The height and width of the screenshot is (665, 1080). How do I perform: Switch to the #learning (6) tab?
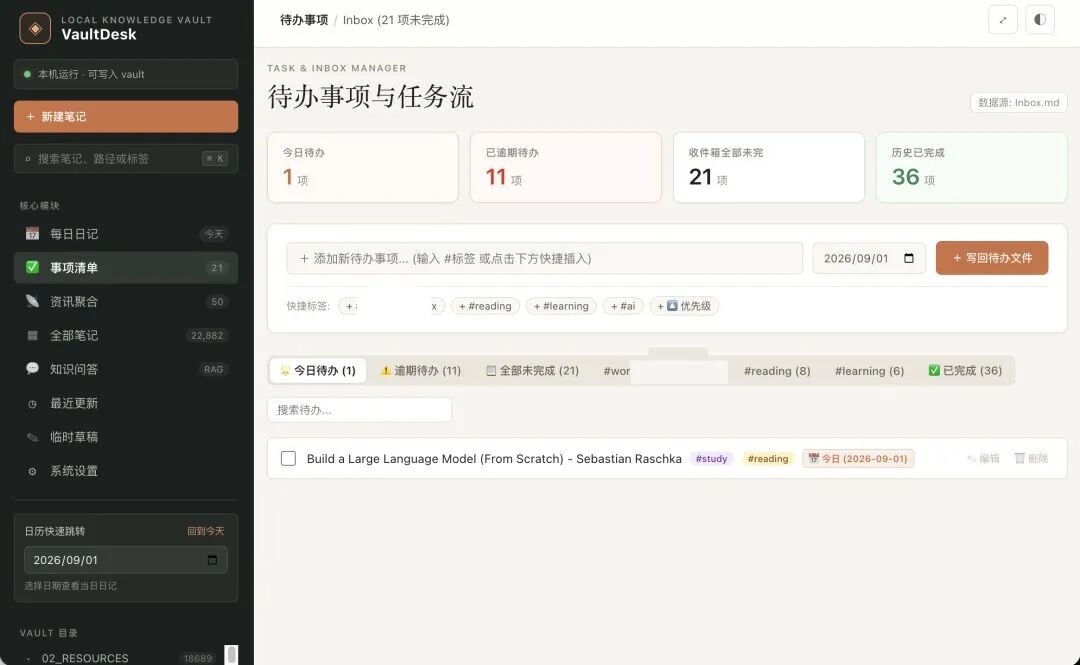(x=869, y=371)
